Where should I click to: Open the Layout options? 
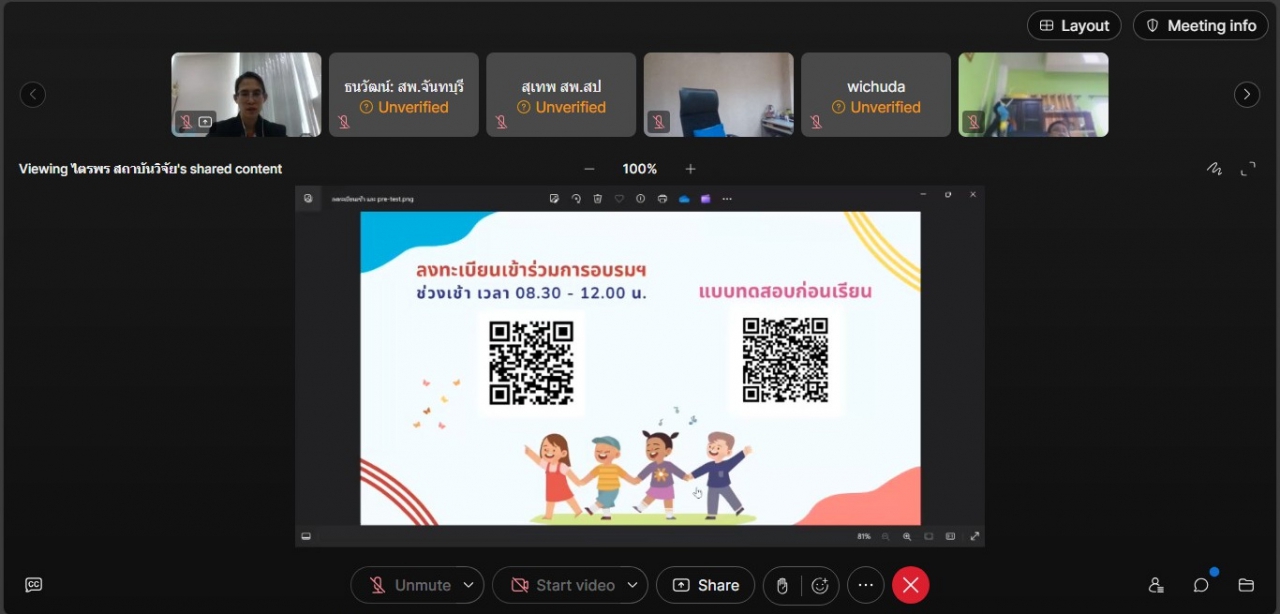1074,26
